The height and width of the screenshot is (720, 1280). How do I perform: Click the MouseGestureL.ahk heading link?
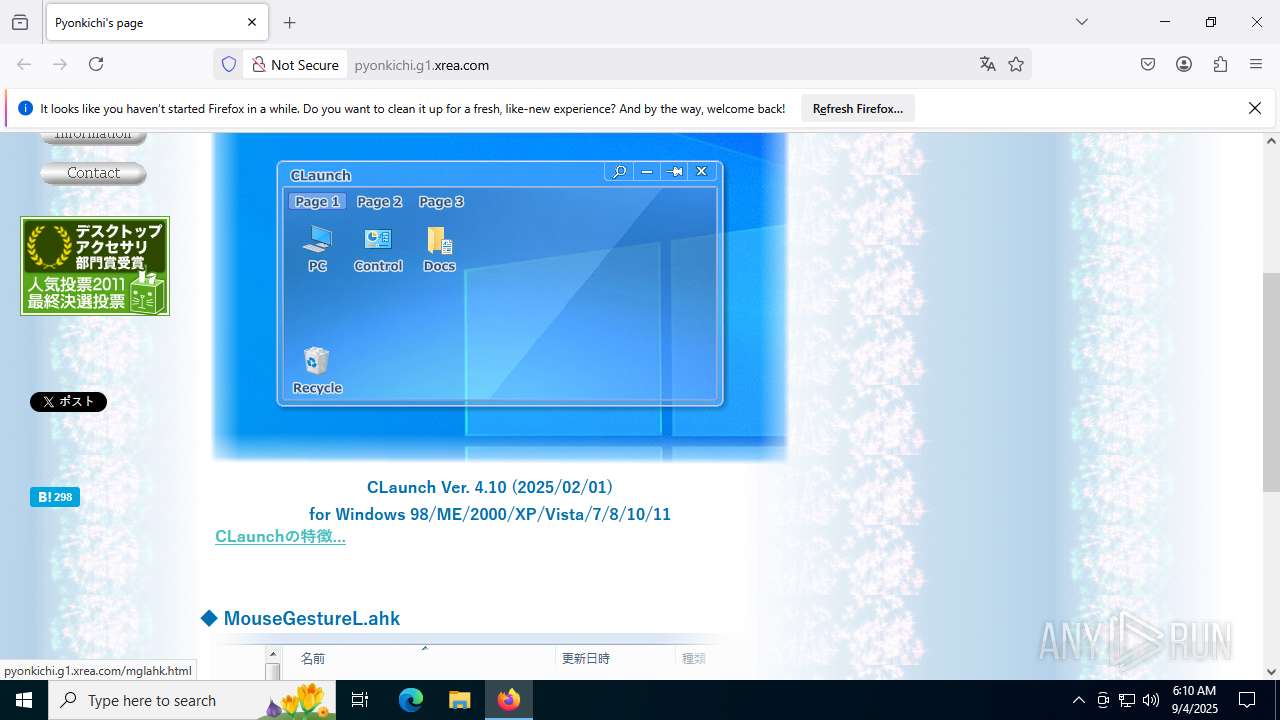coord(312,618)
